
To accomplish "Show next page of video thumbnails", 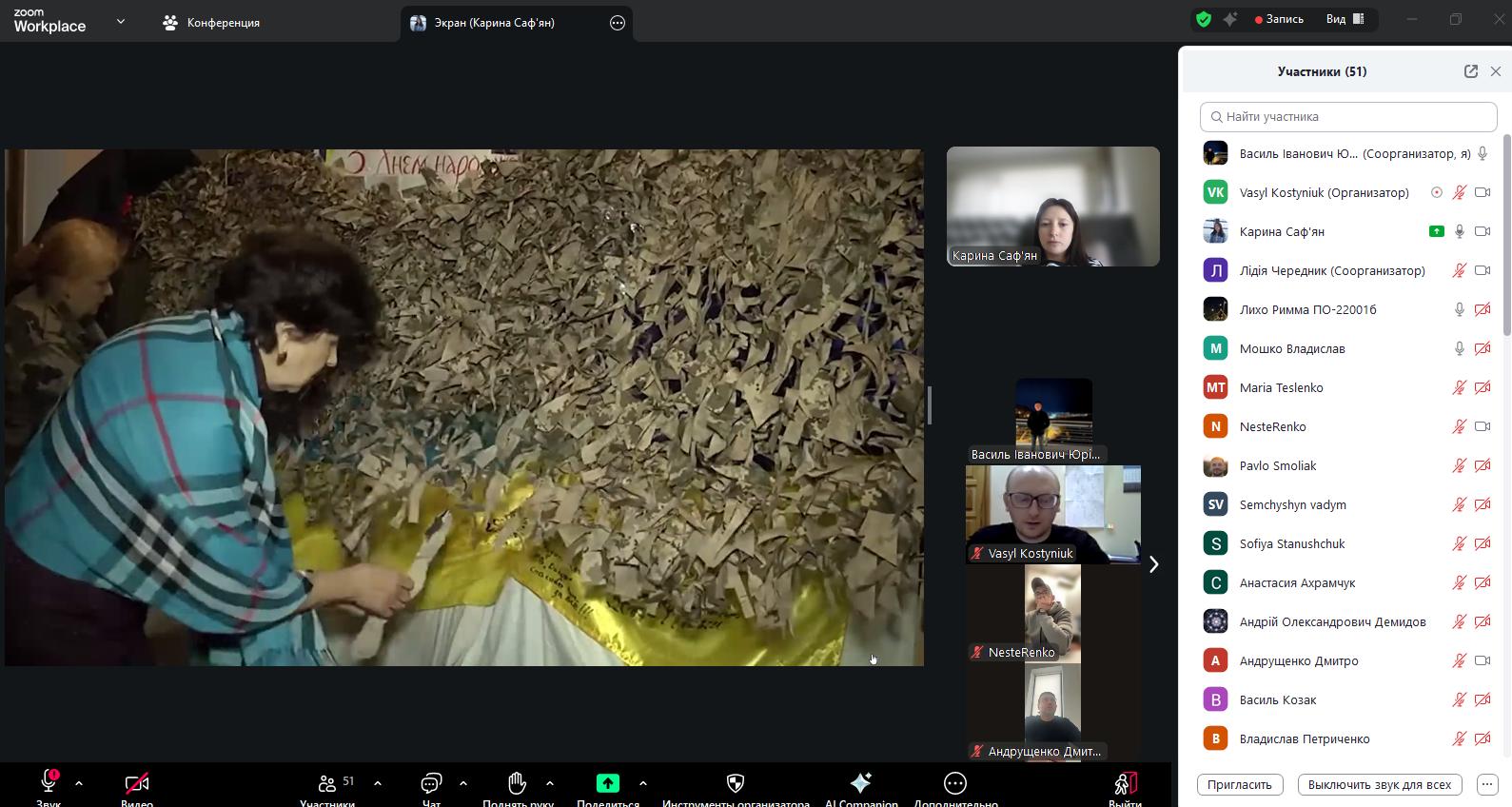I will (x=1153, y=564).
